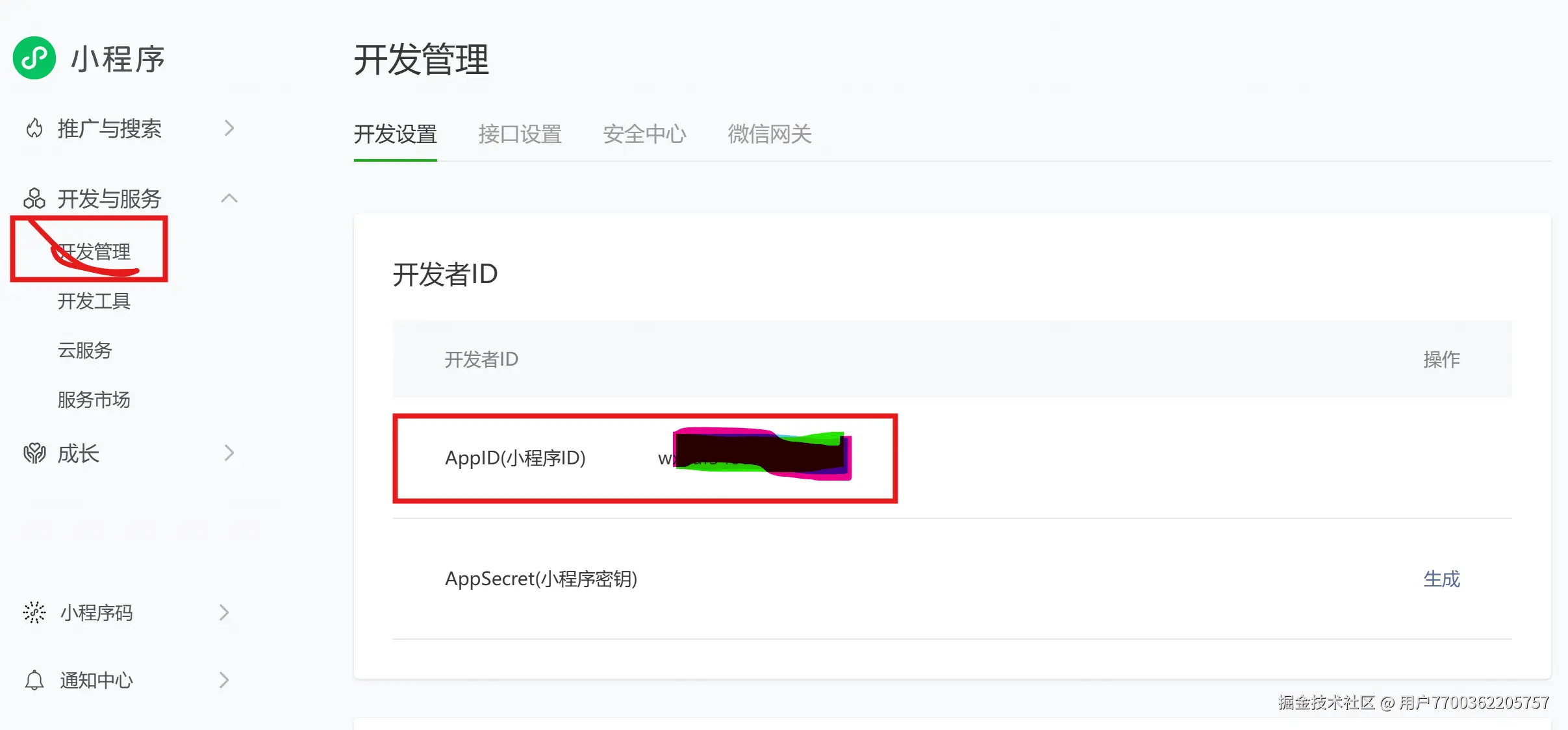Open 云服务 sidebar item

pos(85,351)
